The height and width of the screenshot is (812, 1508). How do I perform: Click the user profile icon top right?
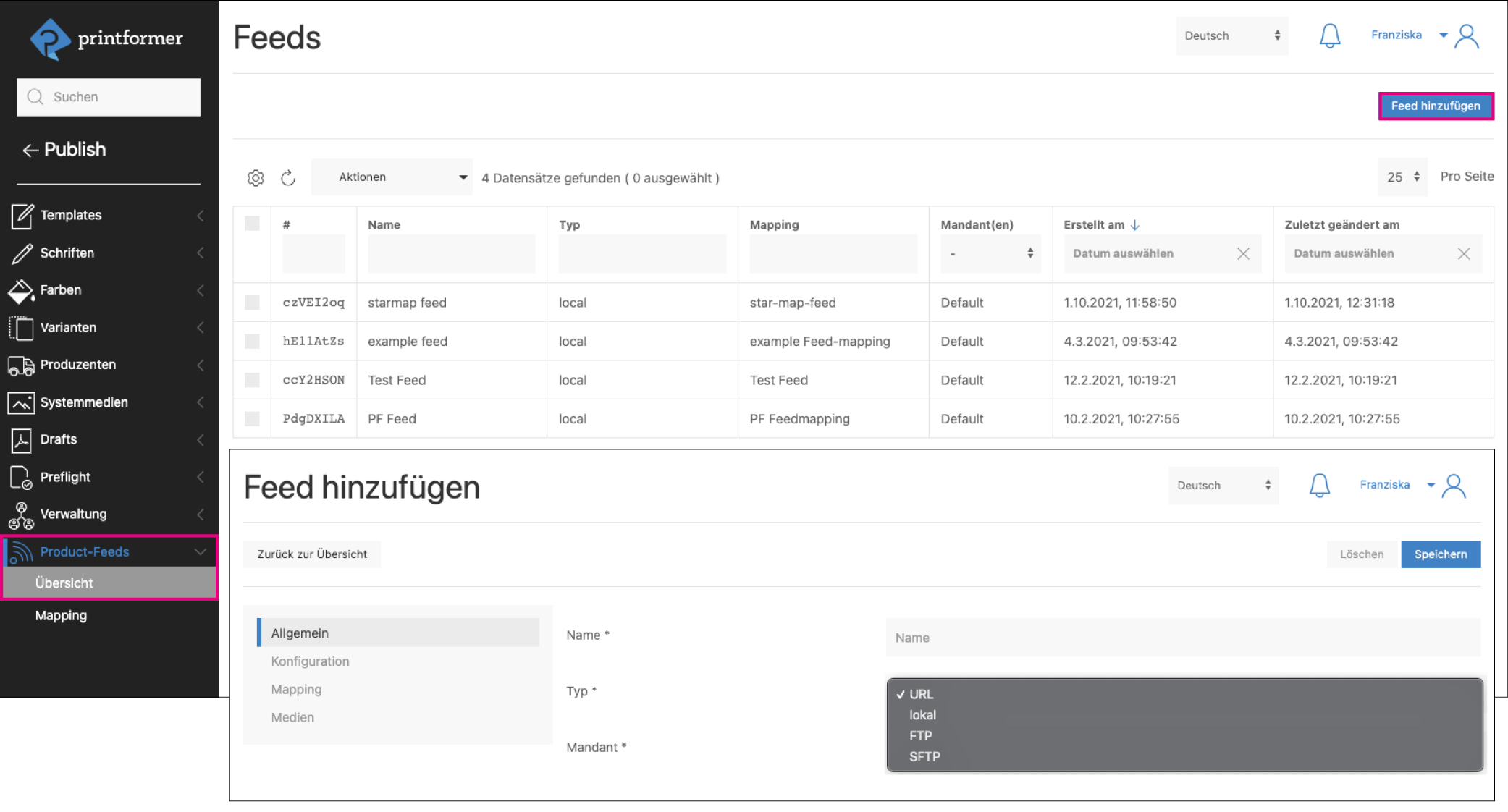pyautogui.click(x=1467, y=35)
